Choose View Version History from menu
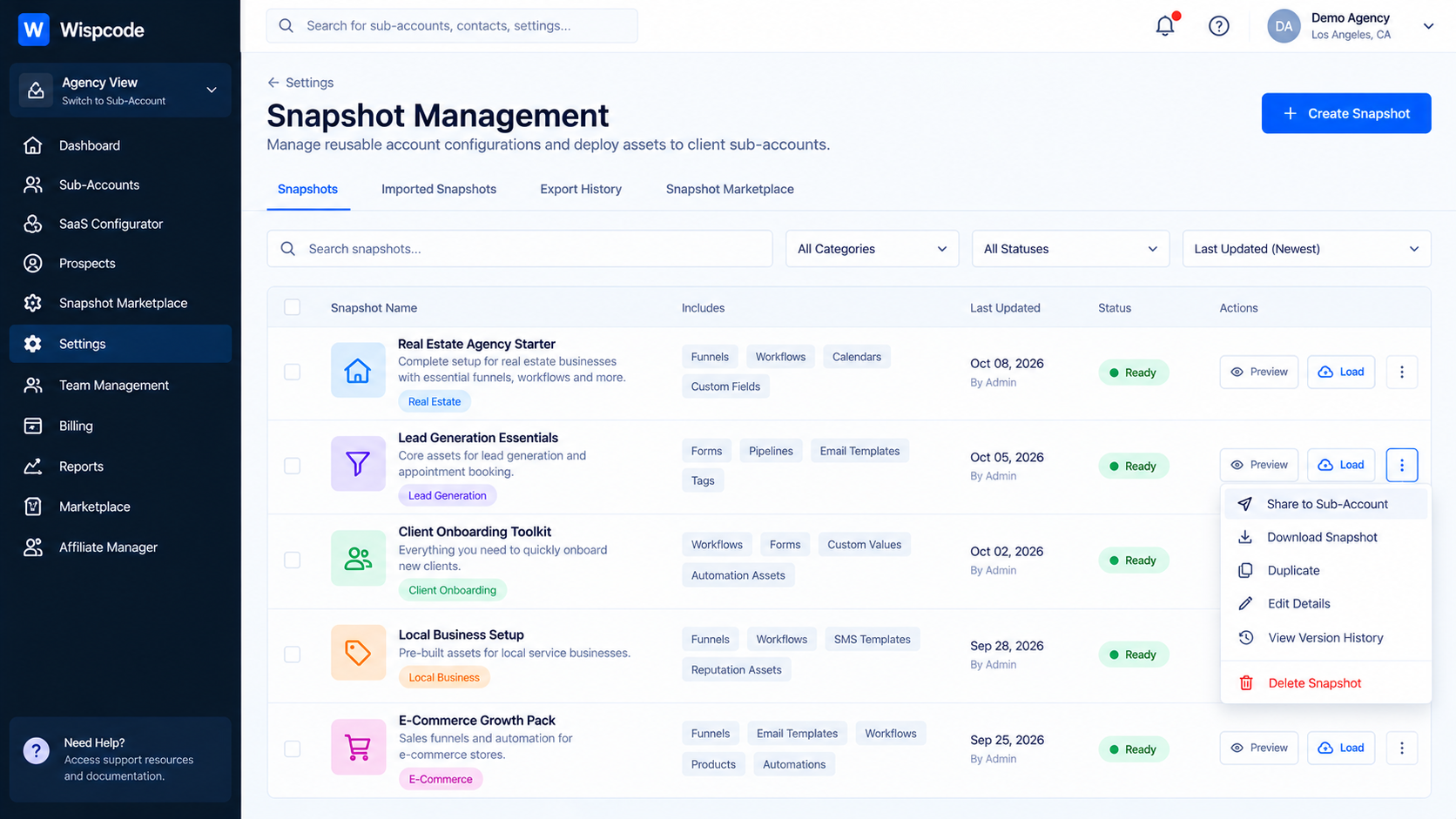 1325,638
